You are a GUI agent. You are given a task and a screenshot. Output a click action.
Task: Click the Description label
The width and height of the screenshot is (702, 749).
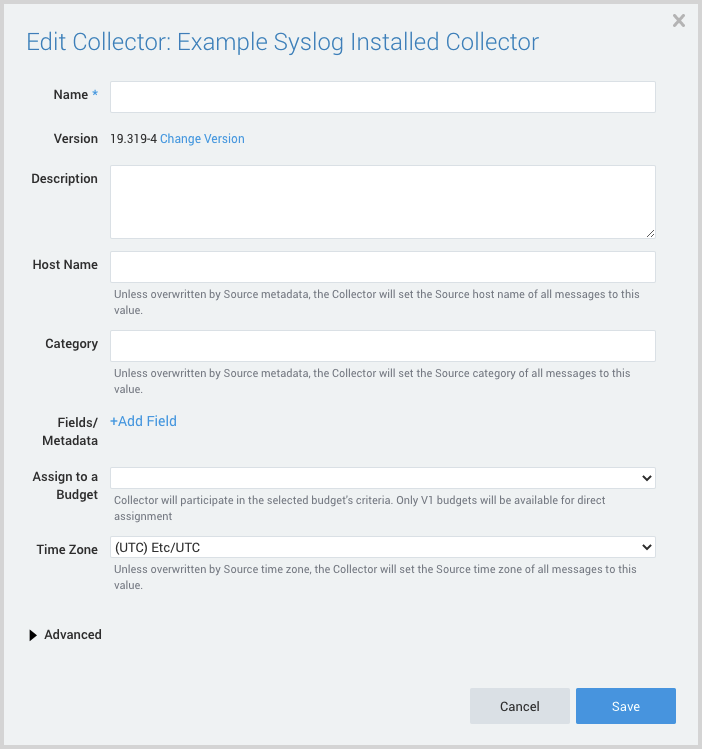[64, 179]
